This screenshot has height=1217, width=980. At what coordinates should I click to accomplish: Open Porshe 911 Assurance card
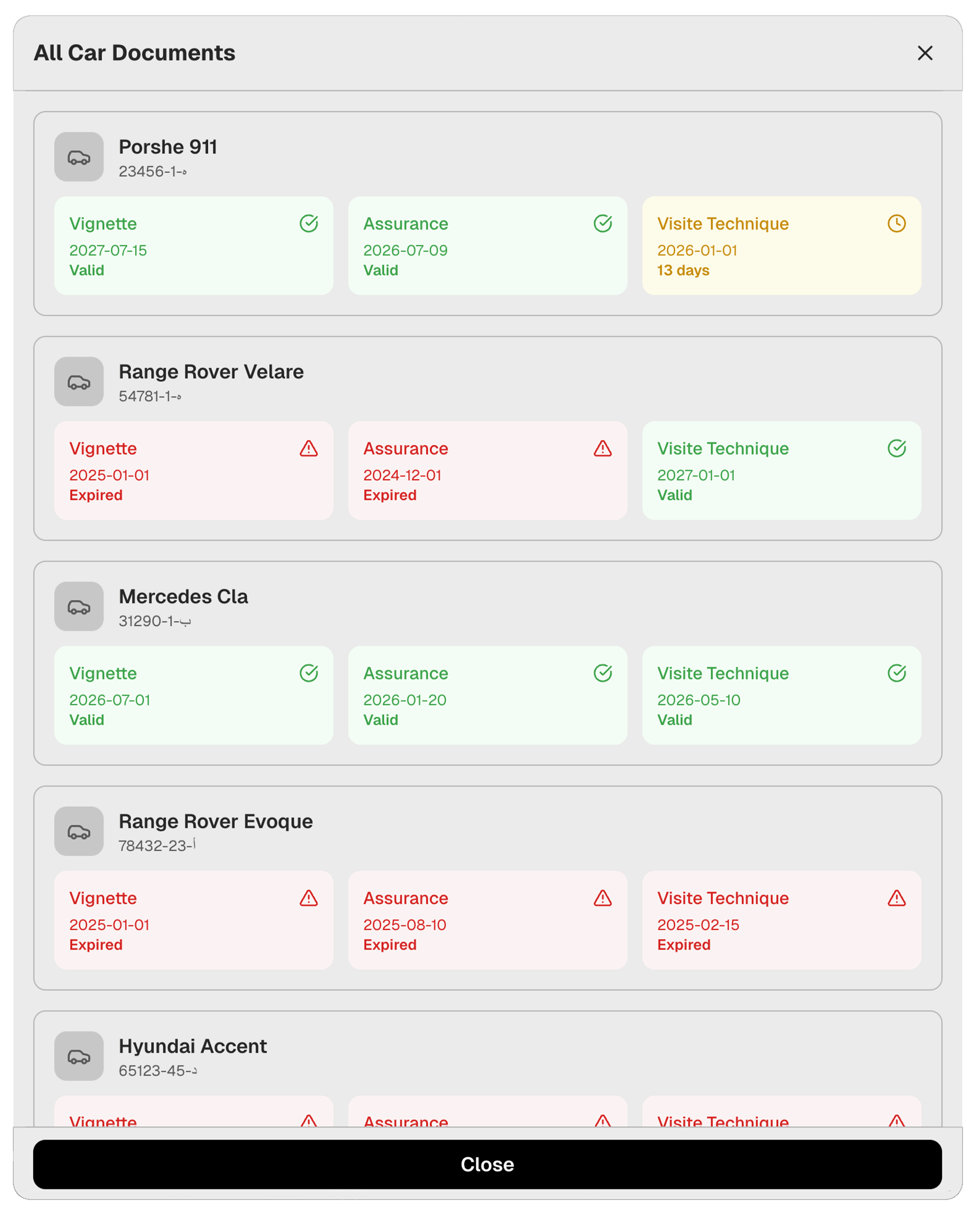tap(487, 246)
